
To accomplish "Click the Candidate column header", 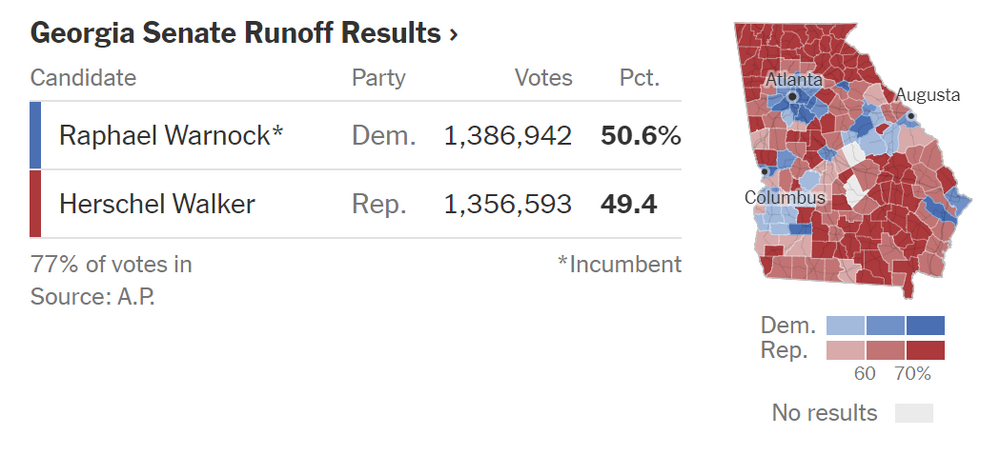I will coord(83,78).
